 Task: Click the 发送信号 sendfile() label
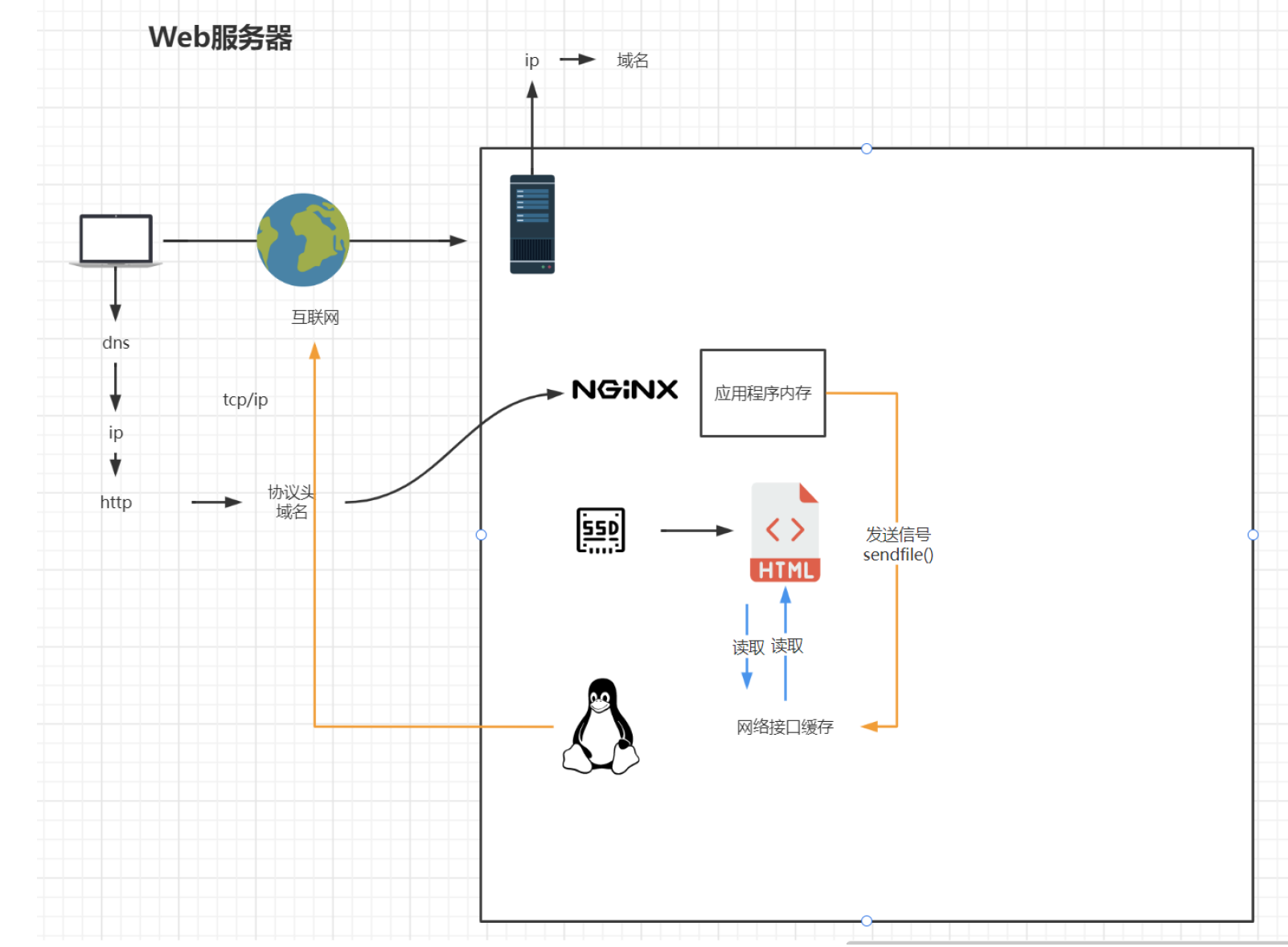898,544
